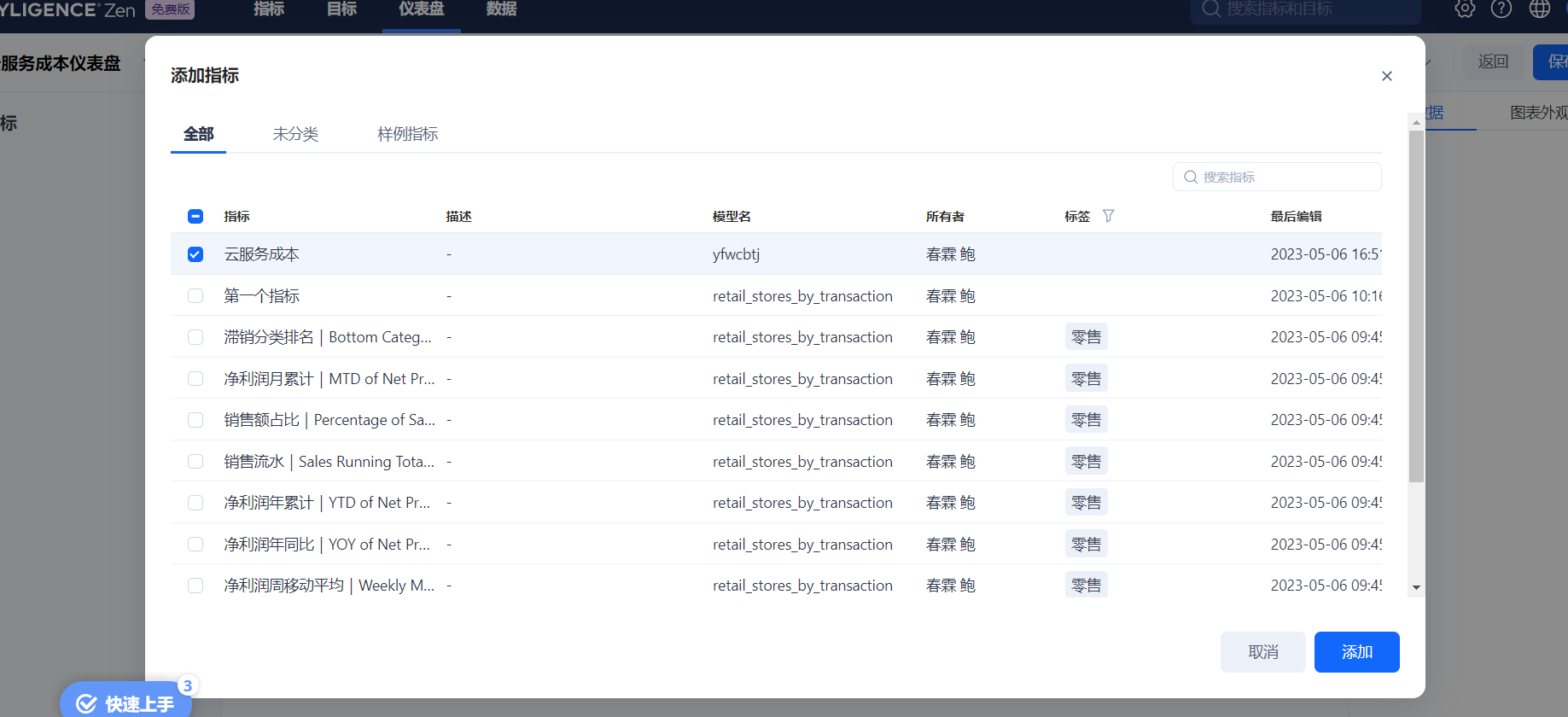1568x717 pixels.
Task: Click the 第一个指标 indicator name
Action: (261, 295)
